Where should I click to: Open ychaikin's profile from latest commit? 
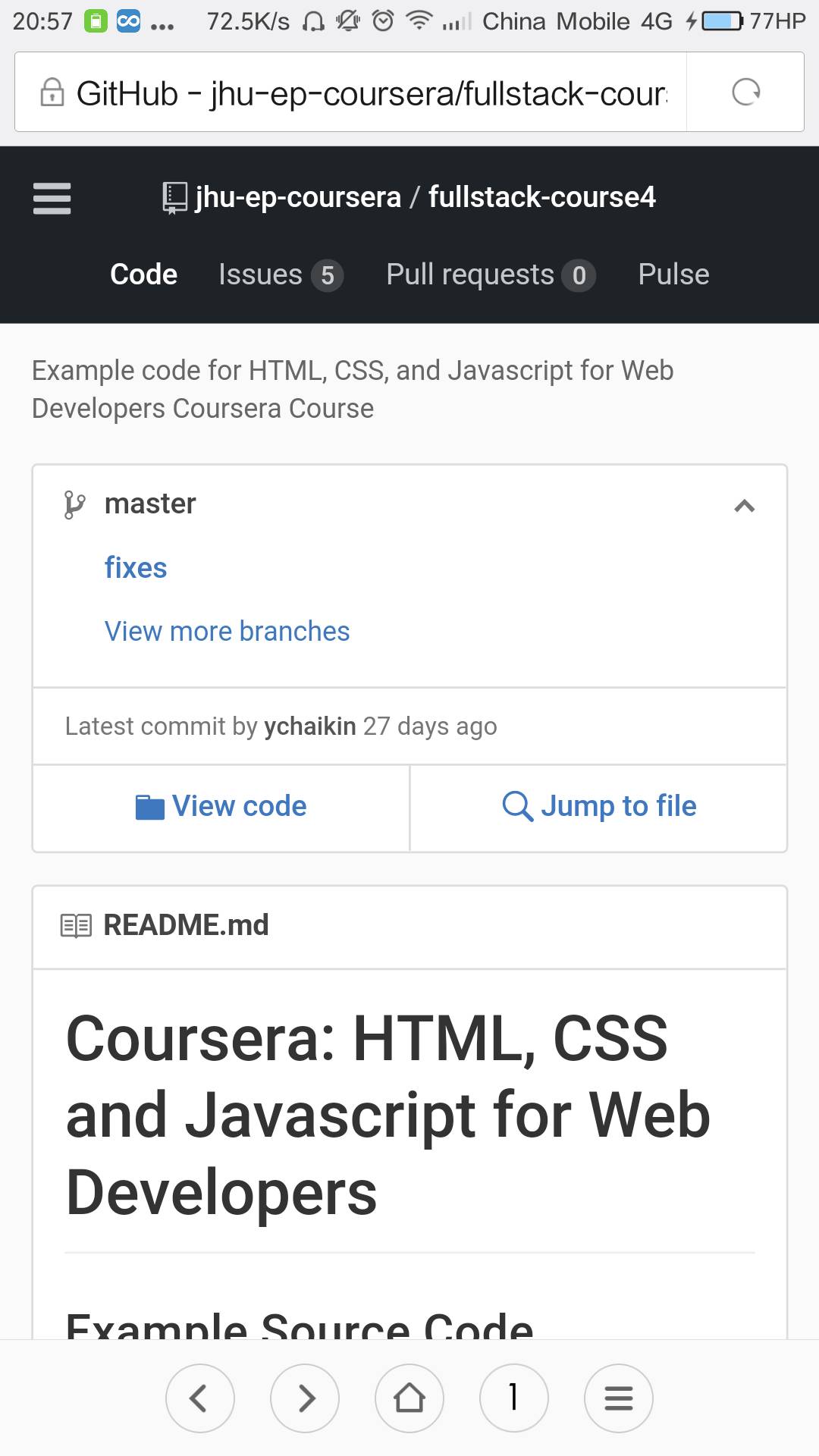310,726
